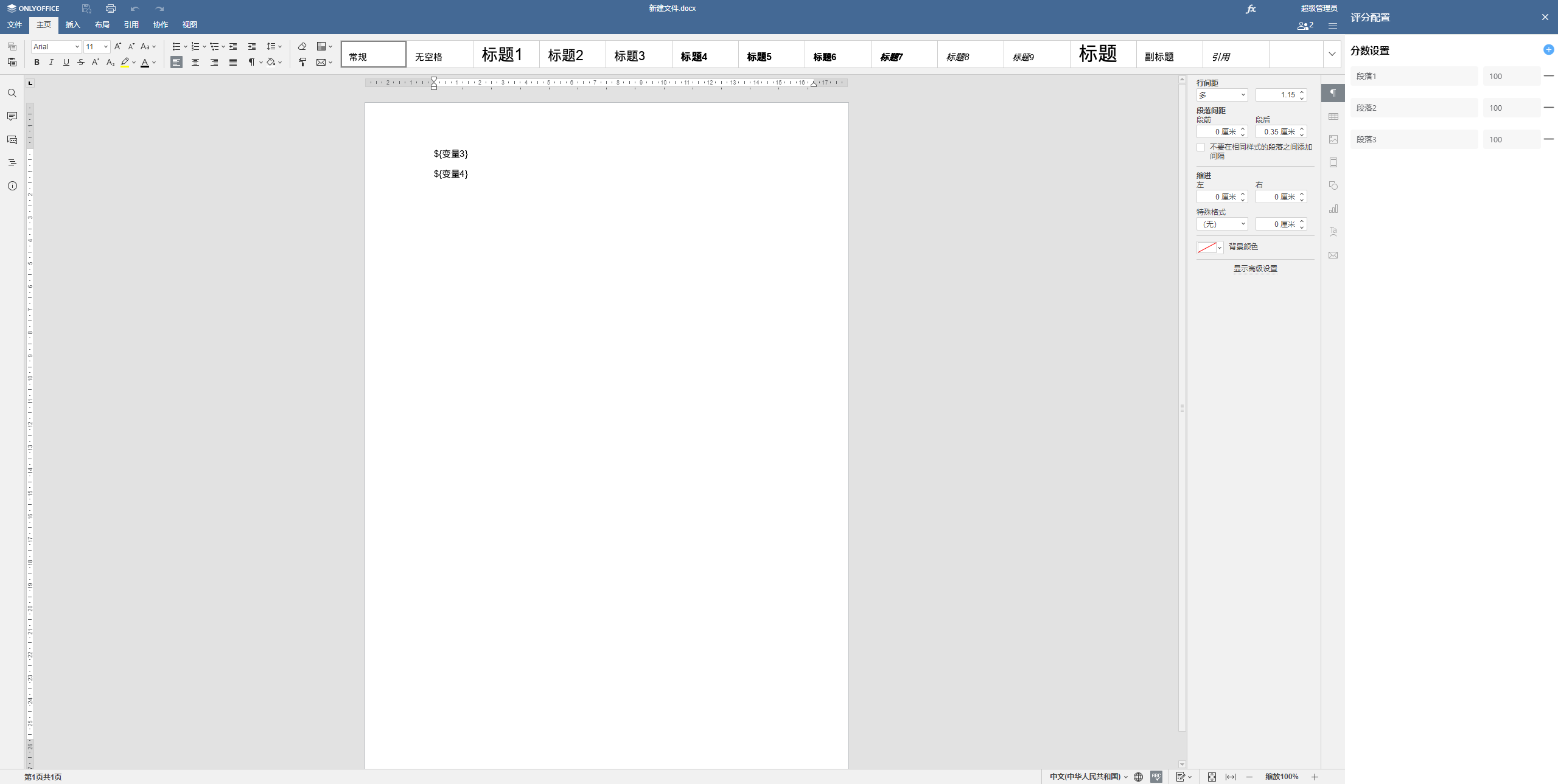Toggle italic formatting
Screen dimensions: 1558x784
coord(51,62)
